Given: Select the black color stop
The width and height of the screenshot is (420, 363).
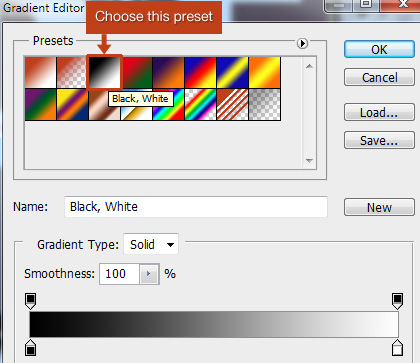Looking at the screenshot, I should (30, 348).
